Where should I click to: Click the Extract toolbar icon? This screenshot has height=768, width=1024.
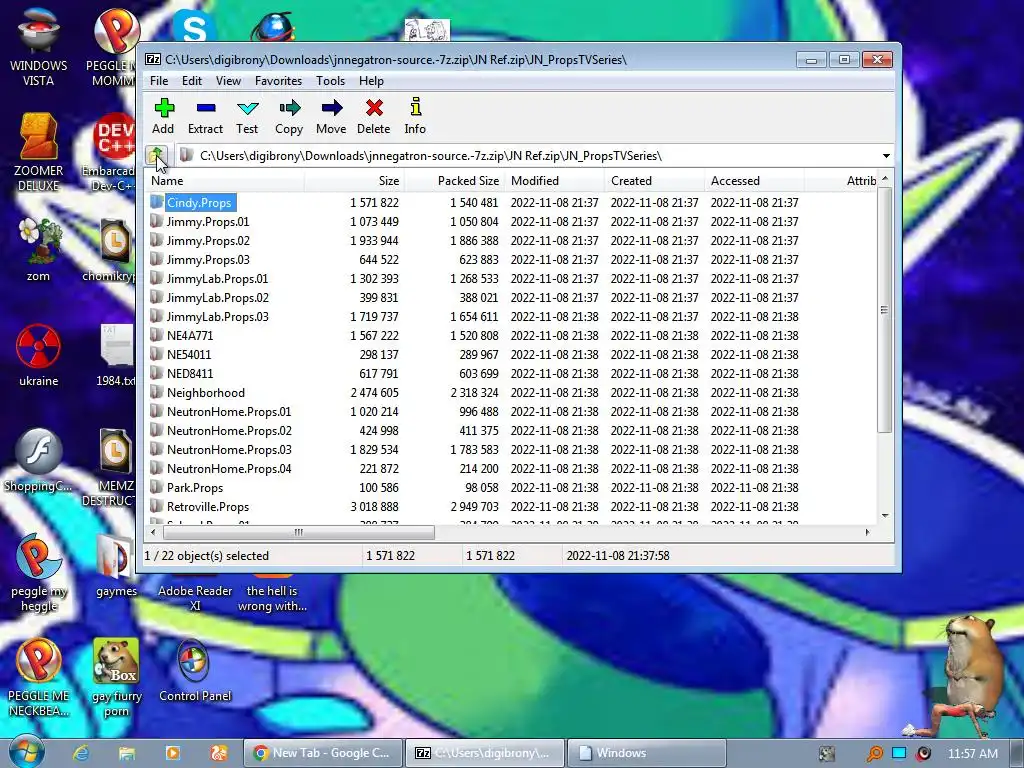pyautogui.click(x=206, y=108)
